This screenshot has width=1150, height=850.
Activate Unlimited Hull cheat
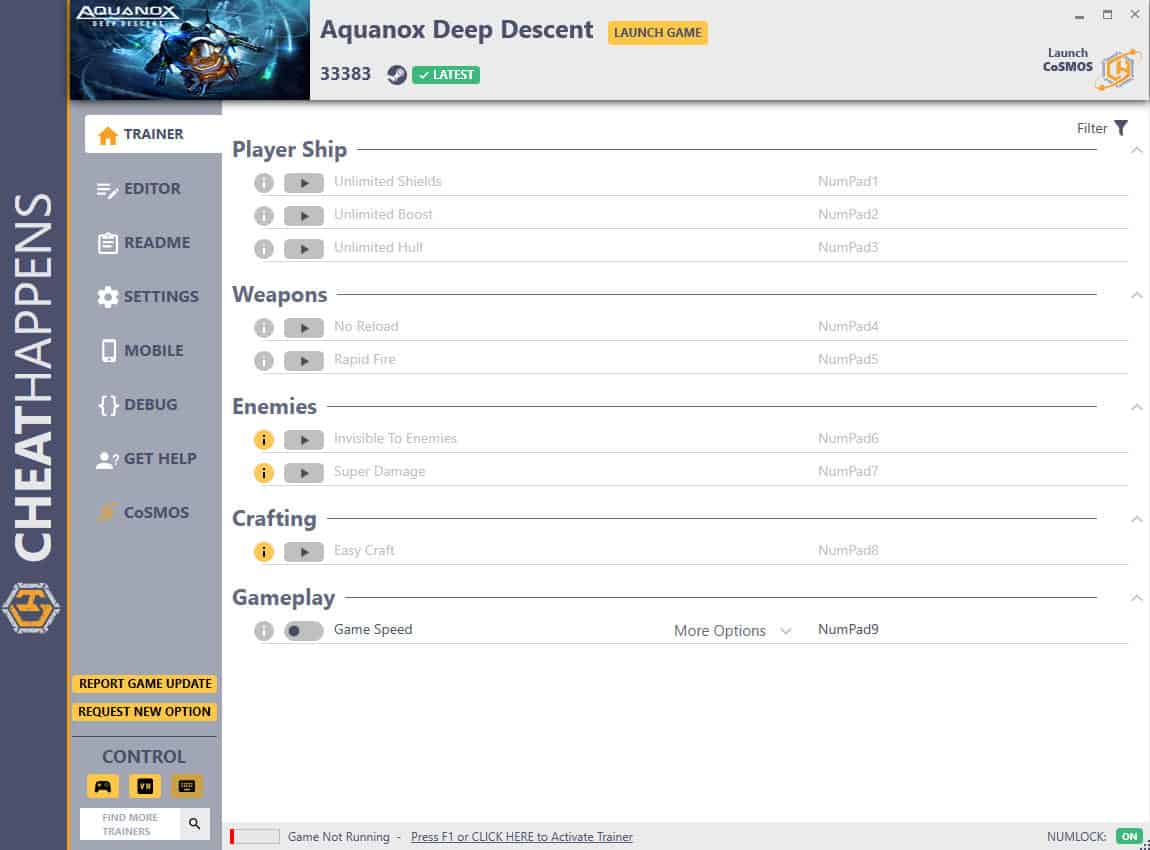click(x=304, y=249)
